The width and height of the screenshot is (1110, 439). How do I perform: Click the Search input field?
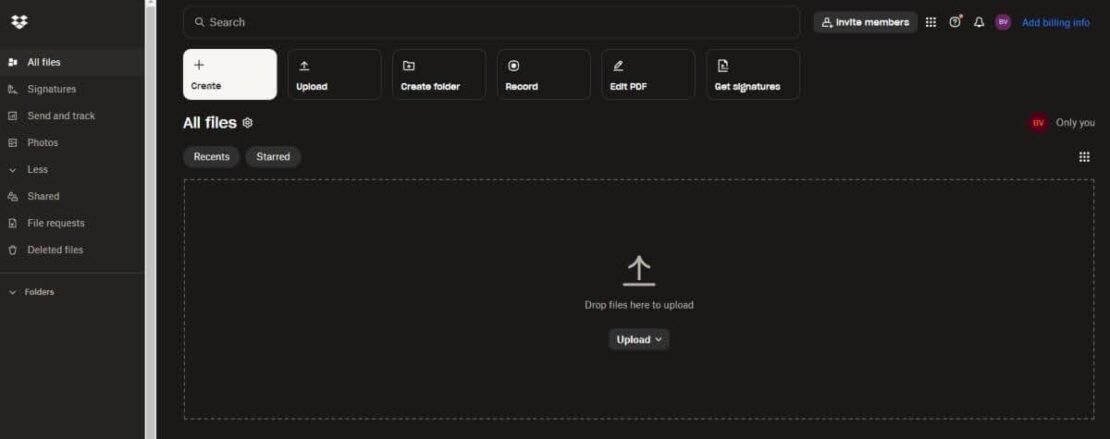(491, 22)
